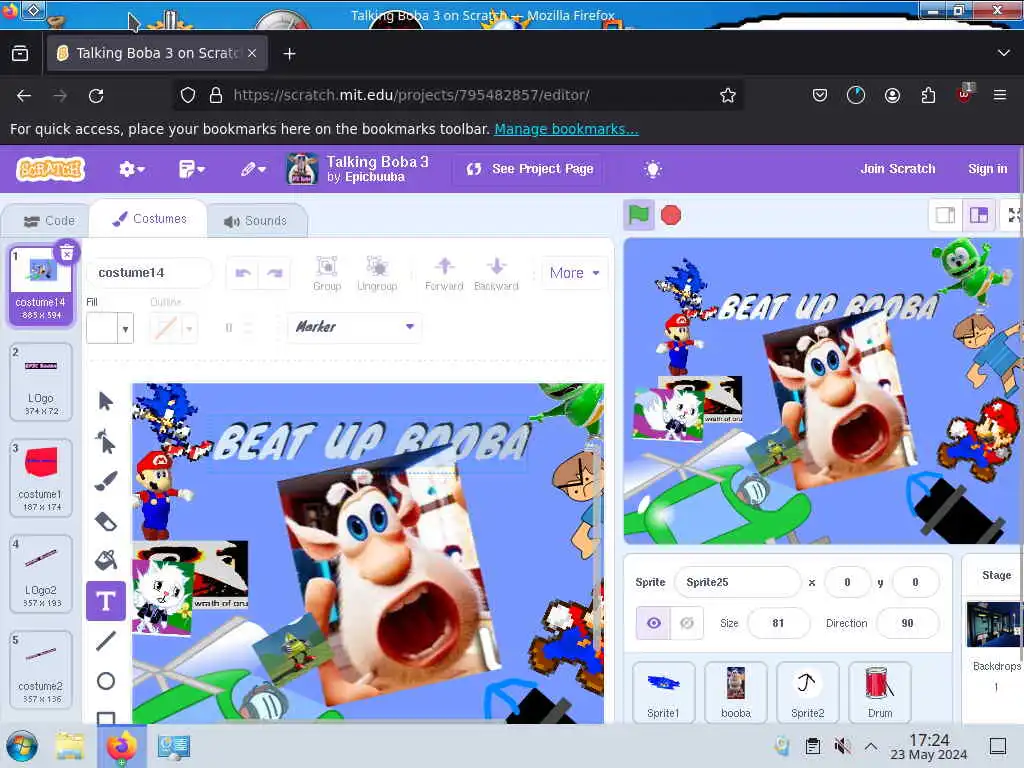The image size is (1024, 768).
Task: Move selection Backward
Action: tap(496, 273)
